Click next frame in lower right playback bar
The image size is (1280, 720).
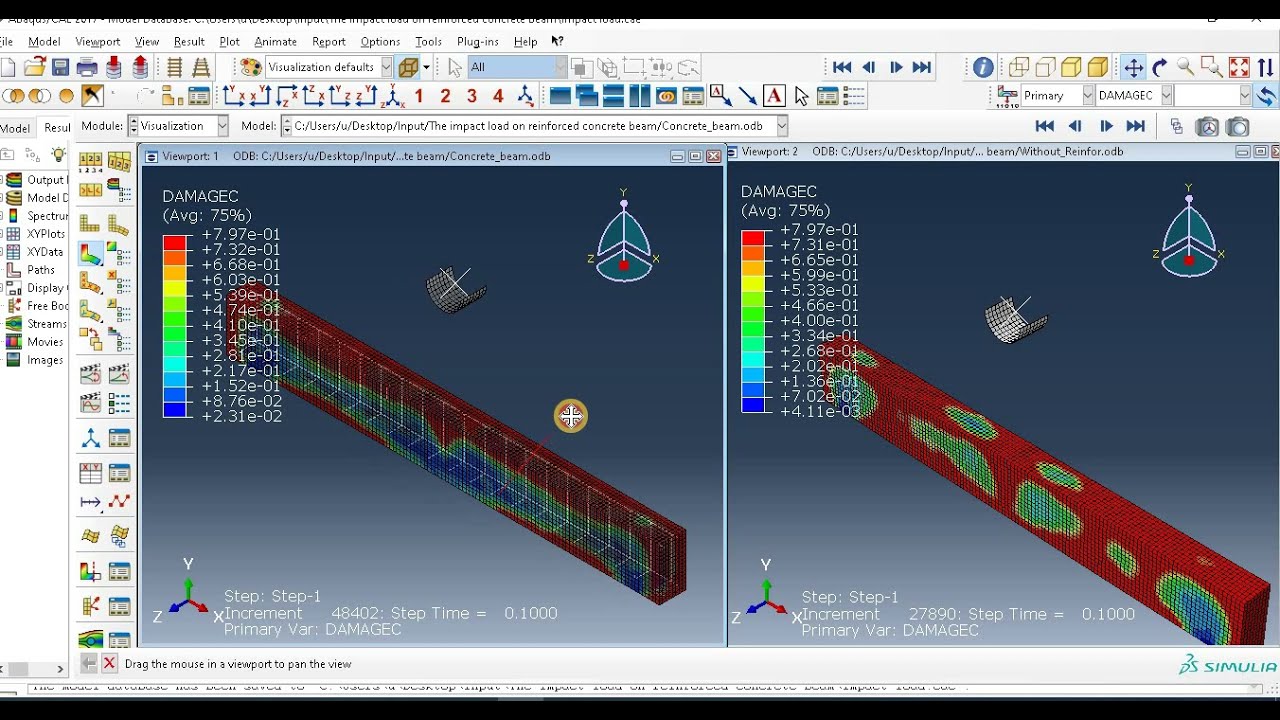1106,126
